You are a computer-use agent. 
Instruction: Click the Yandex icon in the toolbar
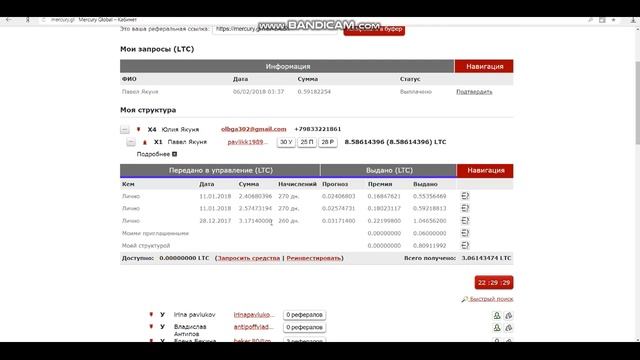pyautogui.click(x=28, y=20)
